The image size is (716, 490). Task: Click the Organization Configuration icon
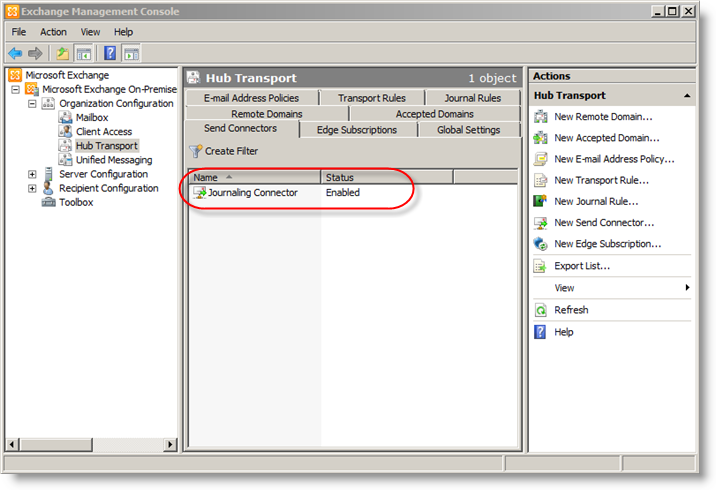click(x=48, y=104)
